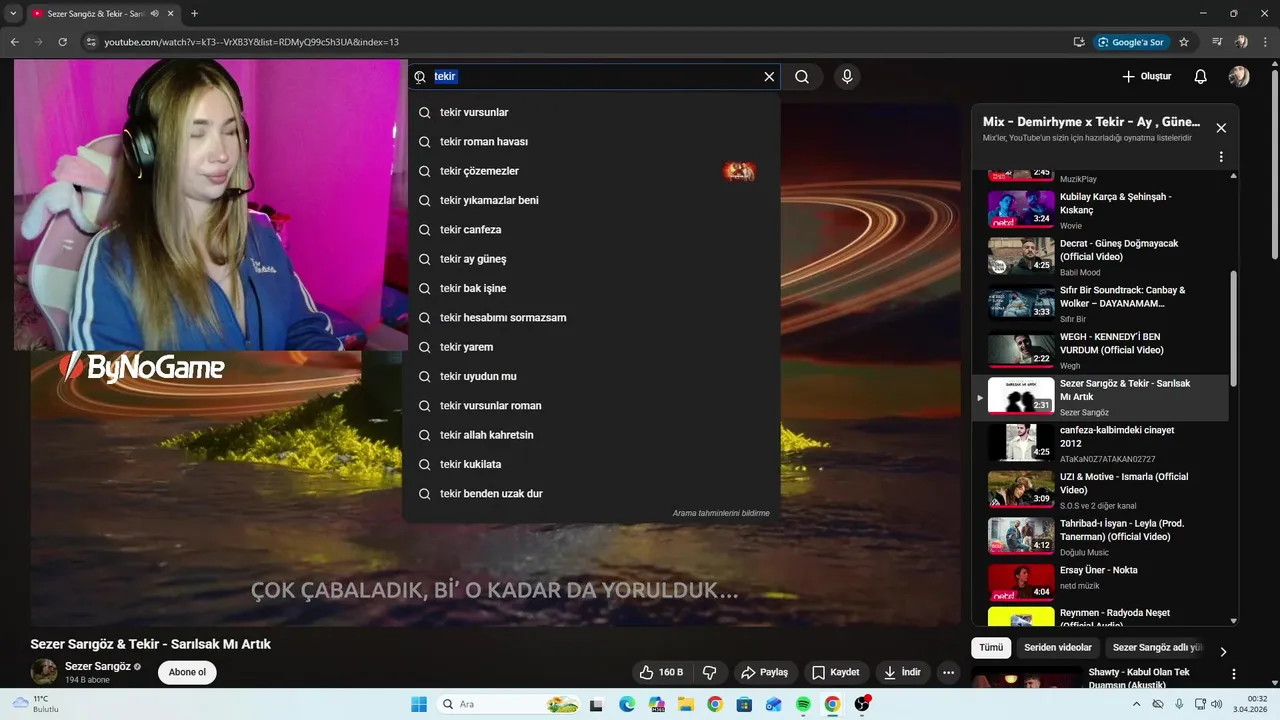The height and width of the screenshot is (720, 1280).
Task: Open more actions menu under the video
Action: [x=948, y=672]
